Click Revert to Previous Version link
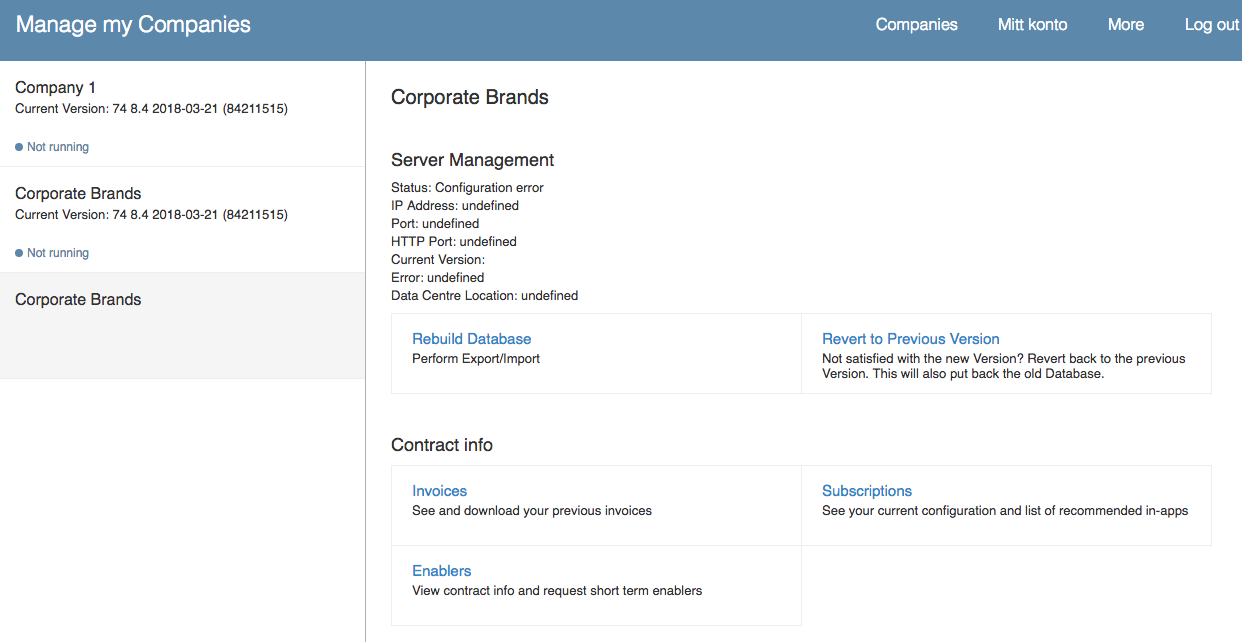1242x642 pixels. click(x=910, y=339)
